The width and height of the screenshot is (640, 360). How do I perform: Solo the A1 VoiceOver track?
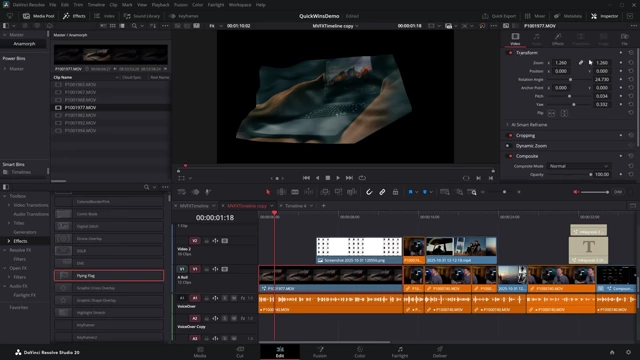[225, 298]
